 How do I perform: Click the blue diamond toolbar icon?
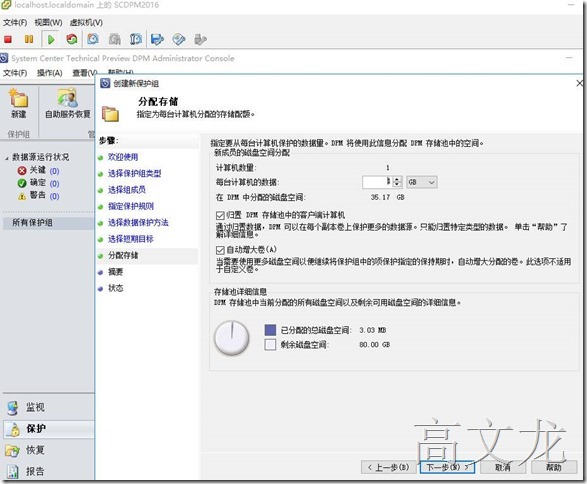tap(179, 39)
